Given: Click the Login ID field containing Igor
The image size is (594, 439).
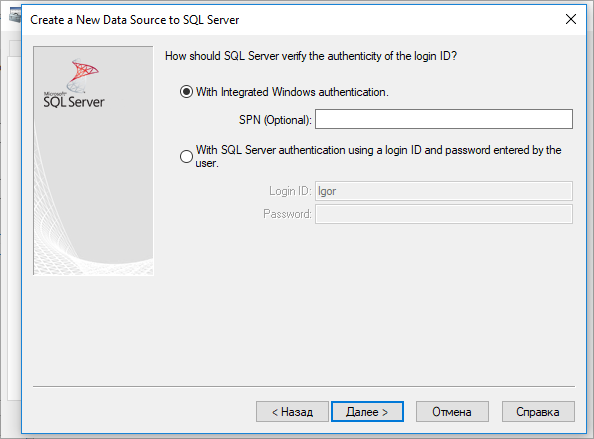Looking at the screenshot, I should [444, 191].
